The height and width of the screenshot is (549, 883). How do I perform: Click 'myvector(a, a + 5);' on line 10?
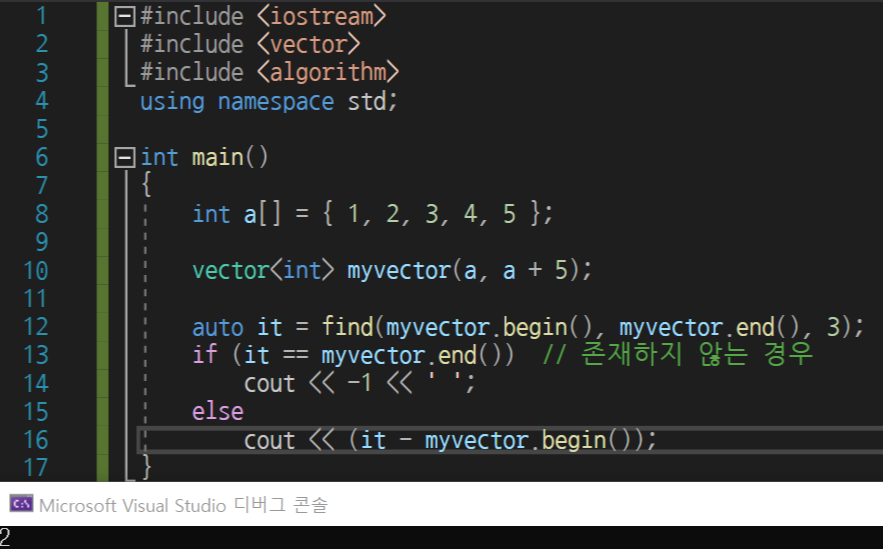(x=470, y=270)
